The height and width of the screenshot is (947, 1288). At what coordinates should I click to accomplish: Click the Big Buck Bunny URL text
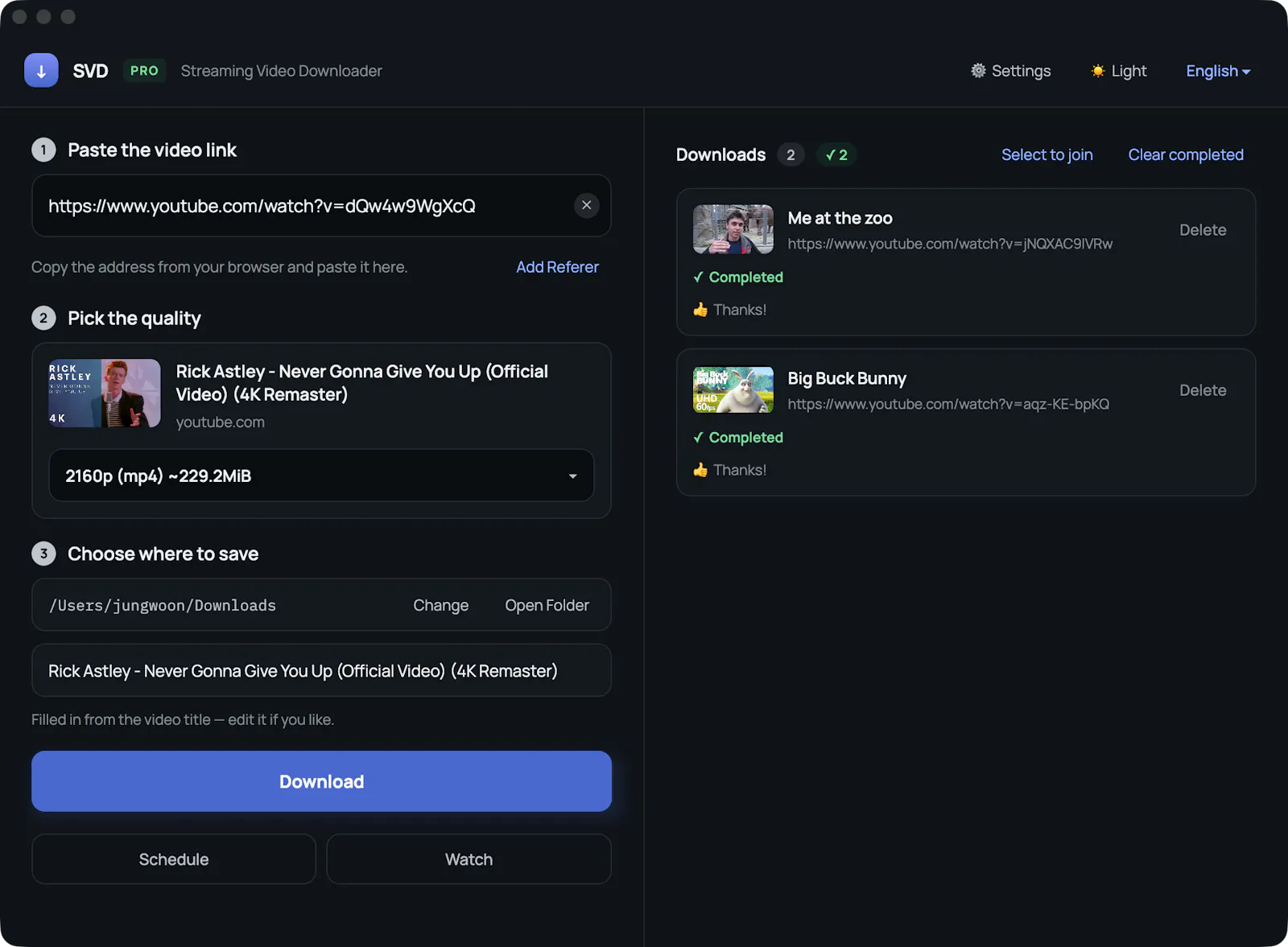pos(948,404)
